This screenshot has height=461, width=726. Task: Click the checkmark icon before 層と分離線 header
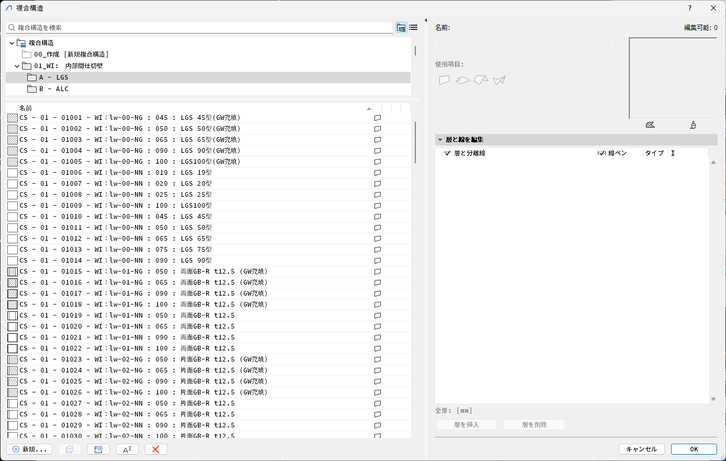(x=447, y=153)
